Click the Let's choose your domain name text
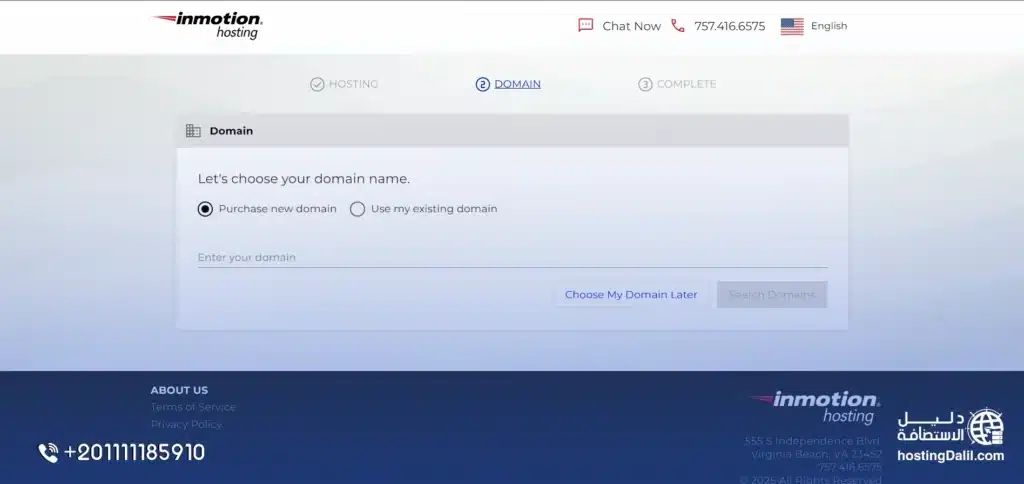Image resolution: width=1024 pixels, height=484 pixels. pyautogui.click(x=304, y=179)
